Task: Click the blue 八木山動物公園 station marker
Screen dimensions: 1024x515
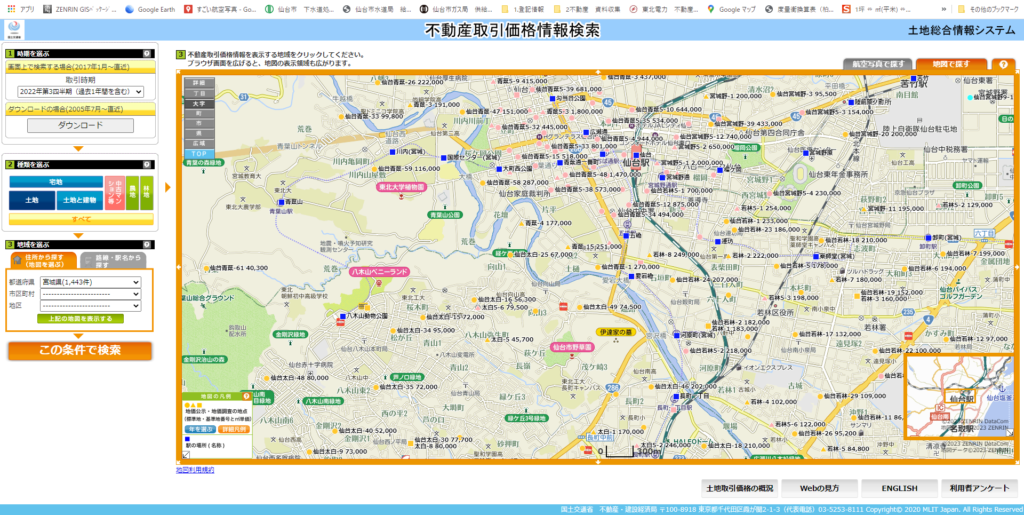Action: 342,316
